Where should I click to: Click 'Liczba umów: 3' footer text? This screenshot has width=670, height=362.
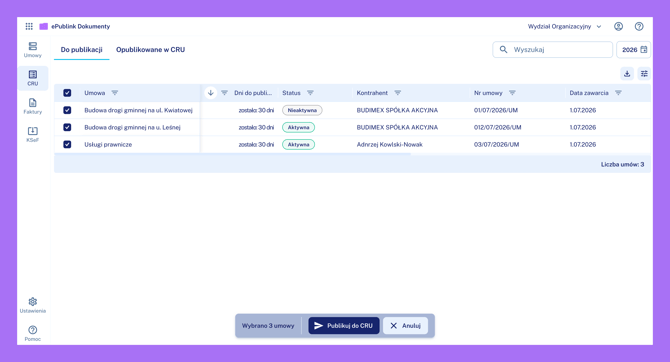point(623,165)
